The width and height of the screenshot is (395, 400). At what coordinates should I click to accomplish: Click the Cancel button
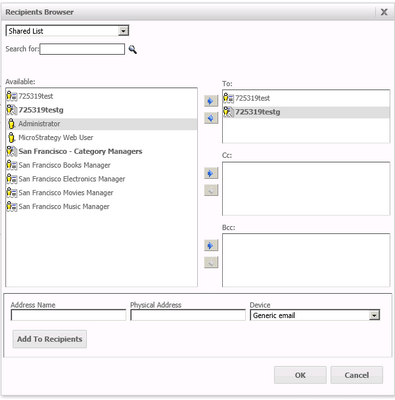(357, 375)
